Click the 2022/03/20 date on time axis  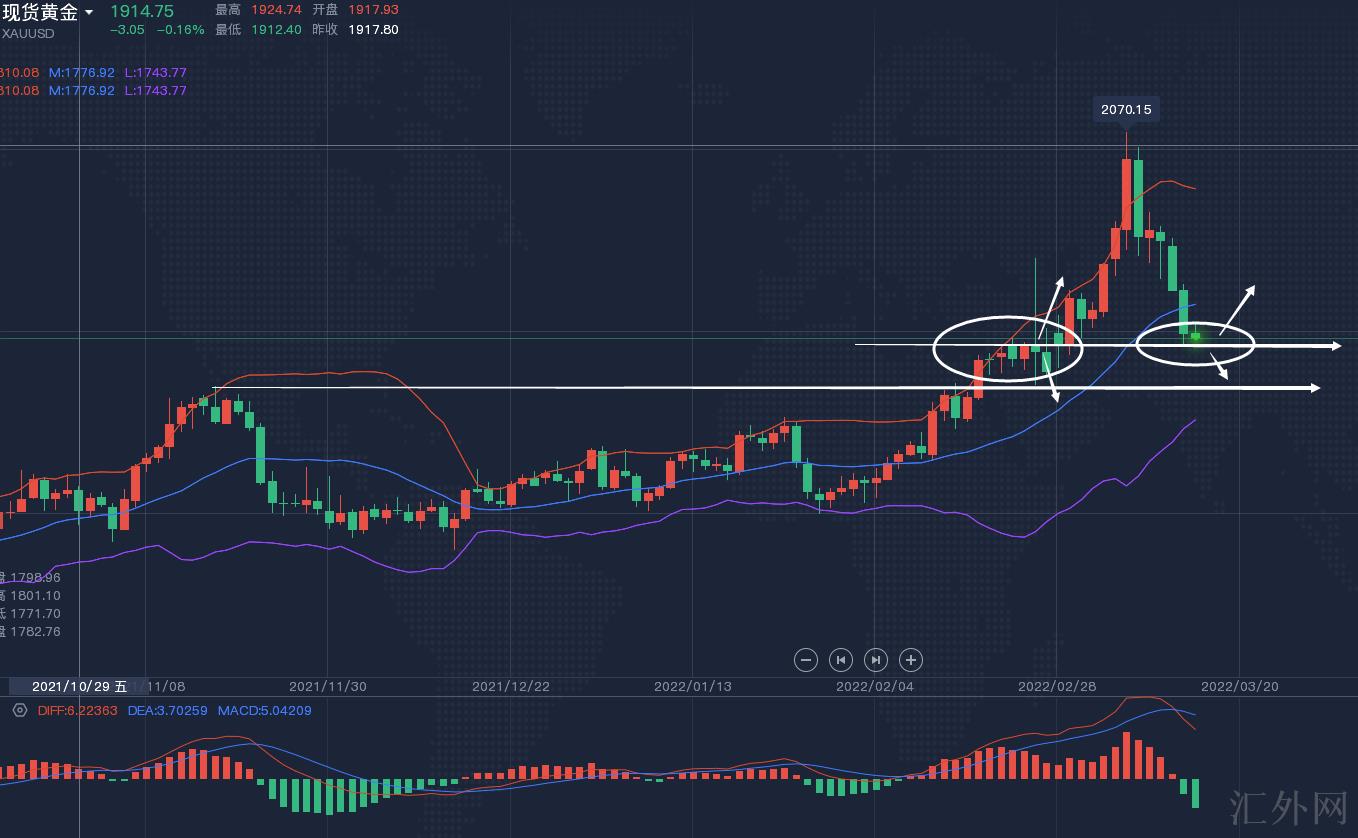click(1239, 686)
